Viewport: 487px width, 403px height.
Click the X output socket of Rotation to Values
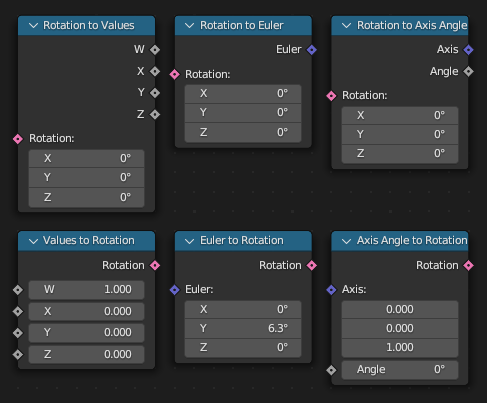pos(155,71)
